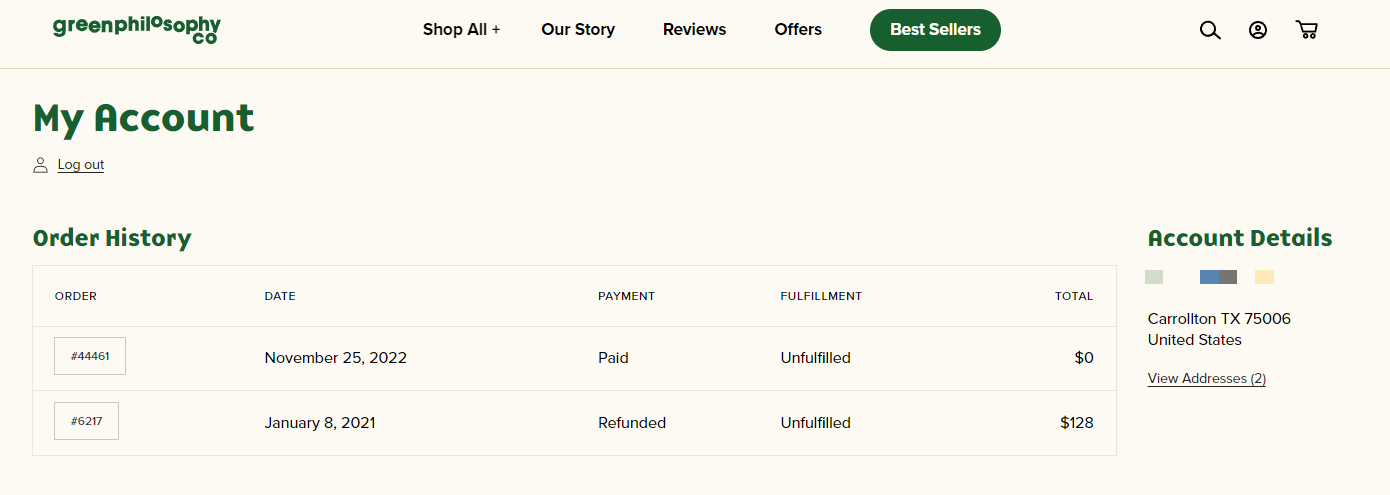
Task: Open the user account profile icon
Action: click(x=1258, y=30)
